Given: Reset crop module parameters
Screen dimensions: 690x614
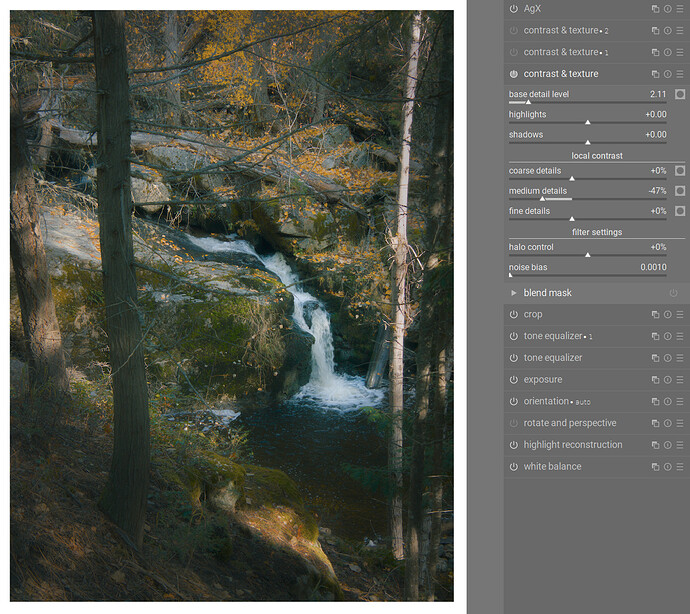Looking at the screenshot, I should (668, 314).
